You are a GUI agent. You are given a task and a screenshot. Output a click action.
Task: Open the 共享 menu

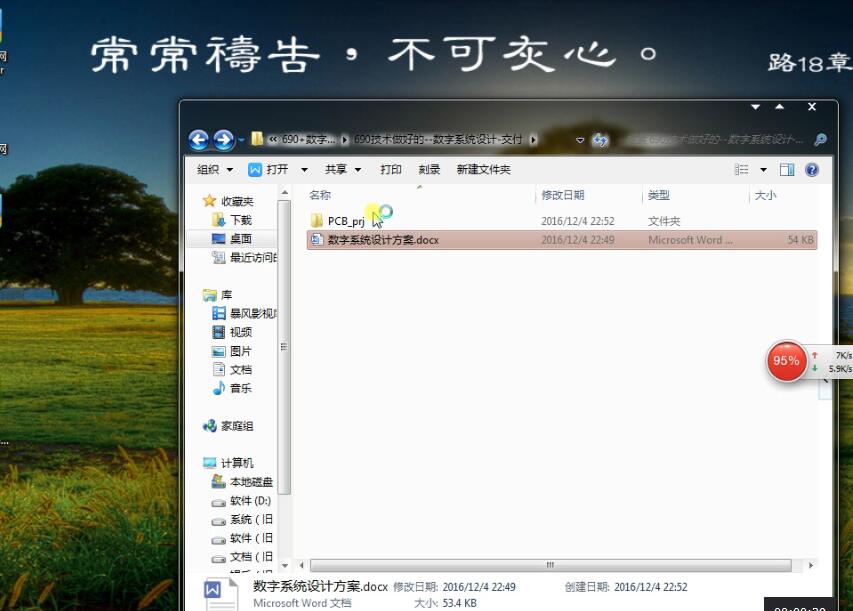point(343,170)
